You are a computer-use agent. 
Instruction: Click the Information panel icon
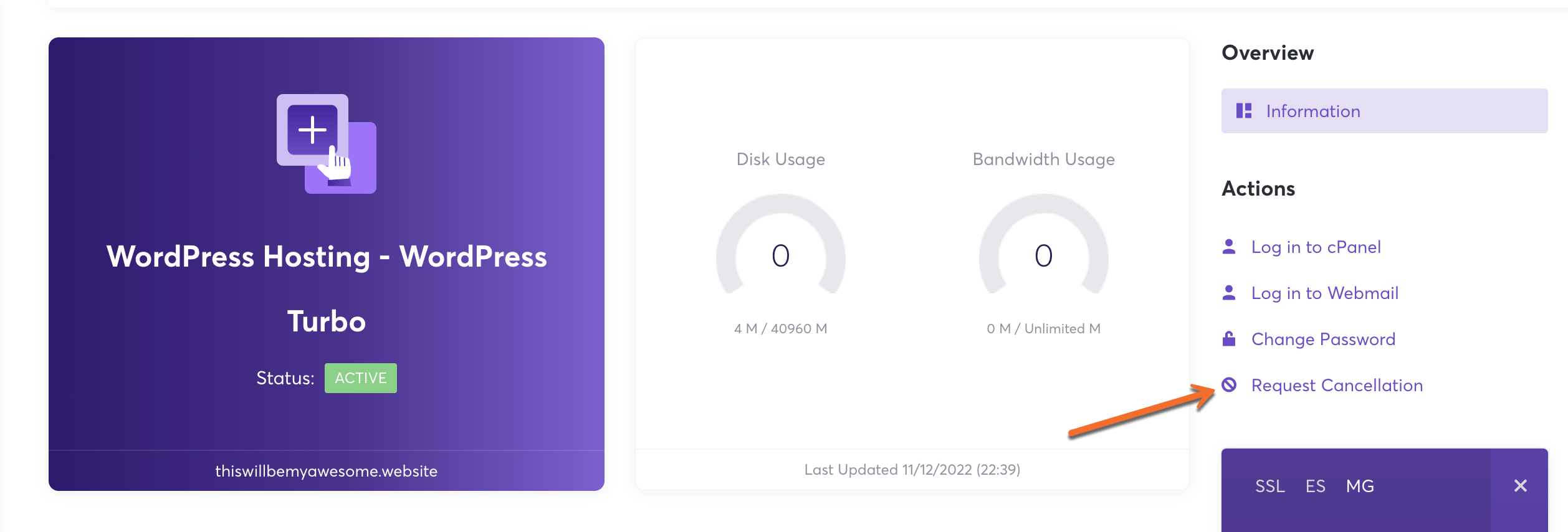1245,111
